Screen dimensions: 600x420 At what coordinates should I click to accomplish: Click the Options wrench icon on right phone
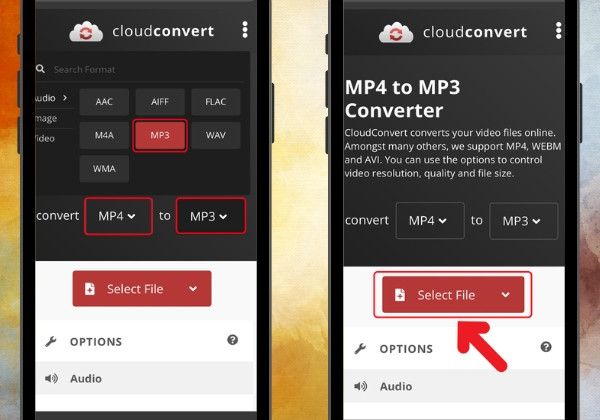pos(360,348)
